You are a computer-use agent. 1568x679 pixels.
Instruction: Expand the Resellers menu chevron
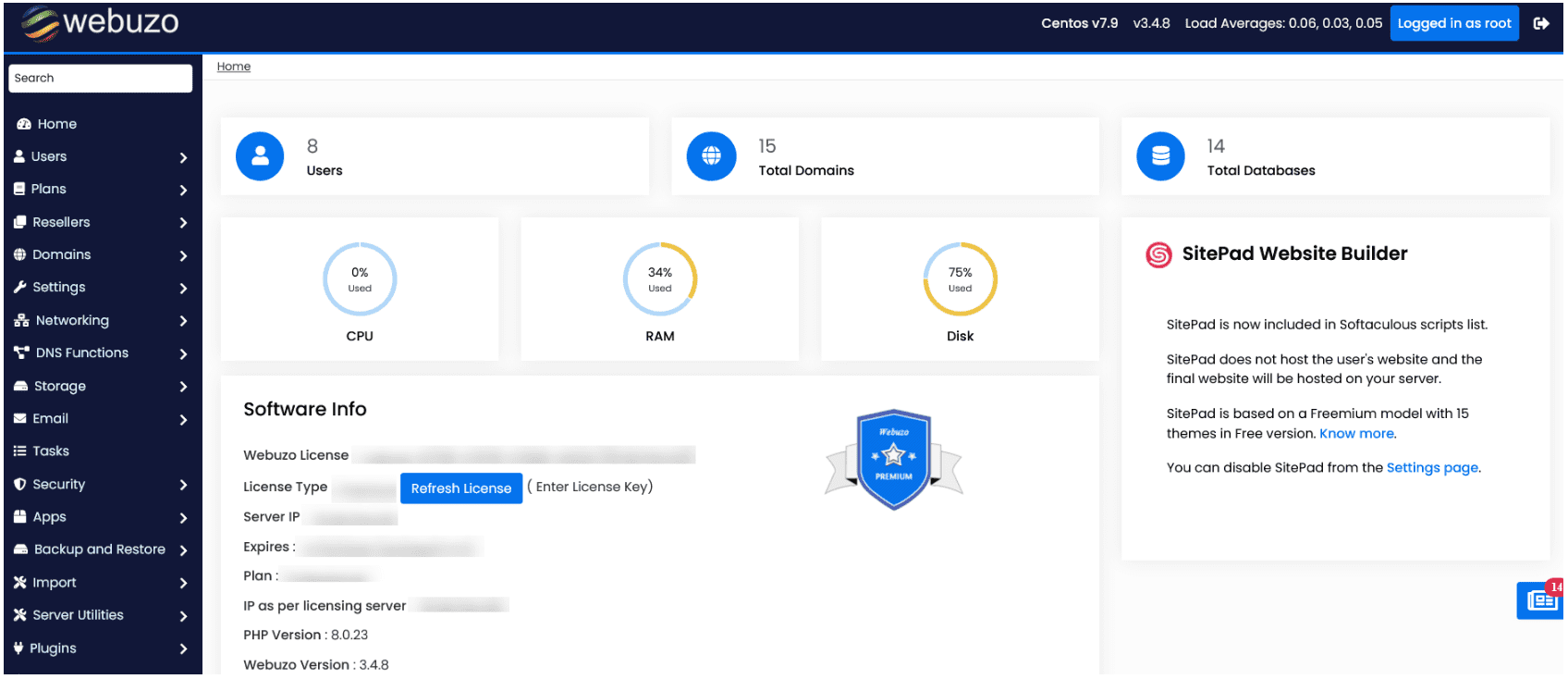183,223
